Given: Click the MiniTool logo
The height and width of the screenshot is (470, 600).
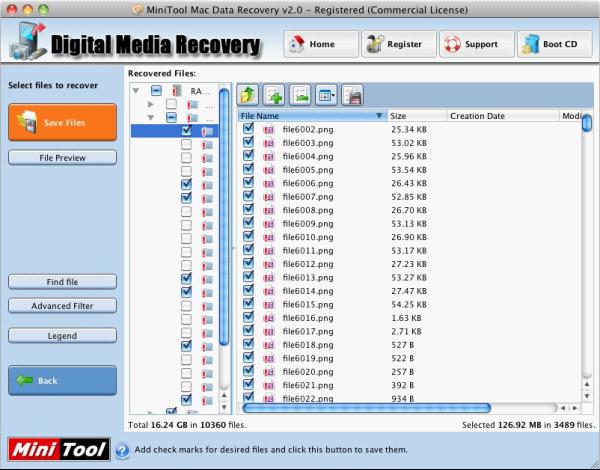Looking at the screenshot, I should 59,449.
